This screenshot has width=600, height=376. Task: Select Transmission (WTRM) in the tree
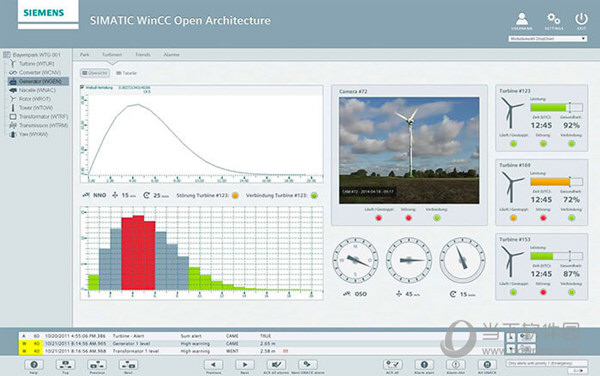[43, 125]
